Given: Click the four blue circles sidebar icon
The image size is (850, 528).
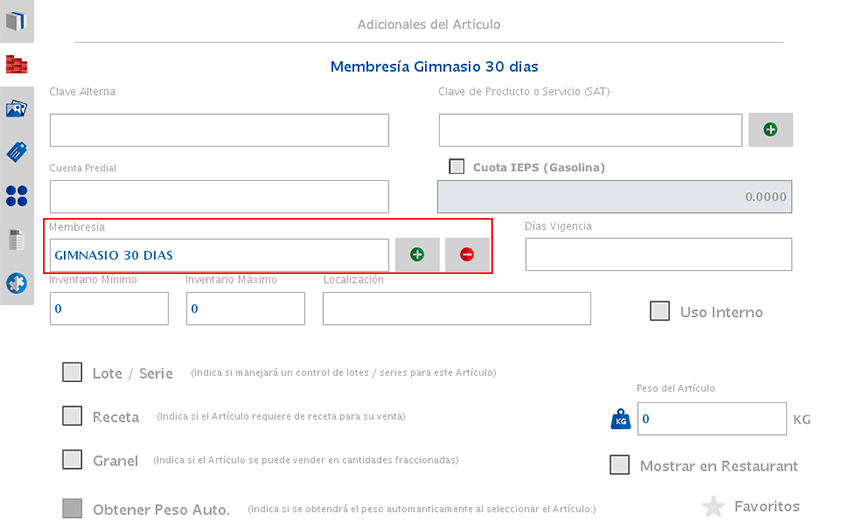Looking at the screenshot, I should click(x=16, y=196).
